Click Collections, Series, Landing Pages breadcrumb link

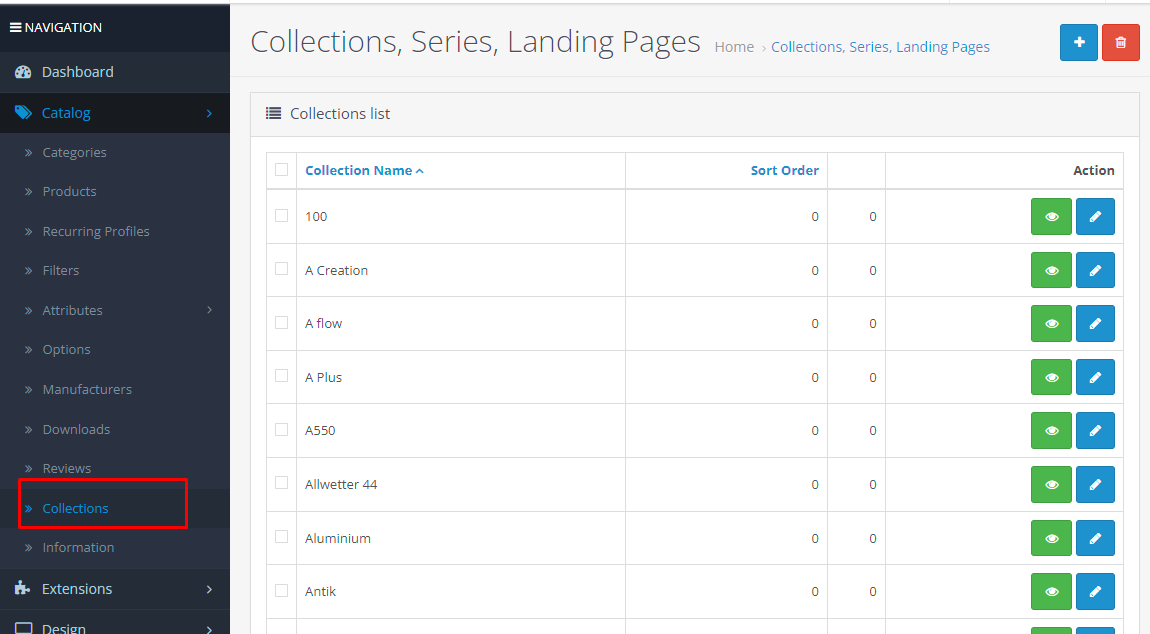click(880, 47)
